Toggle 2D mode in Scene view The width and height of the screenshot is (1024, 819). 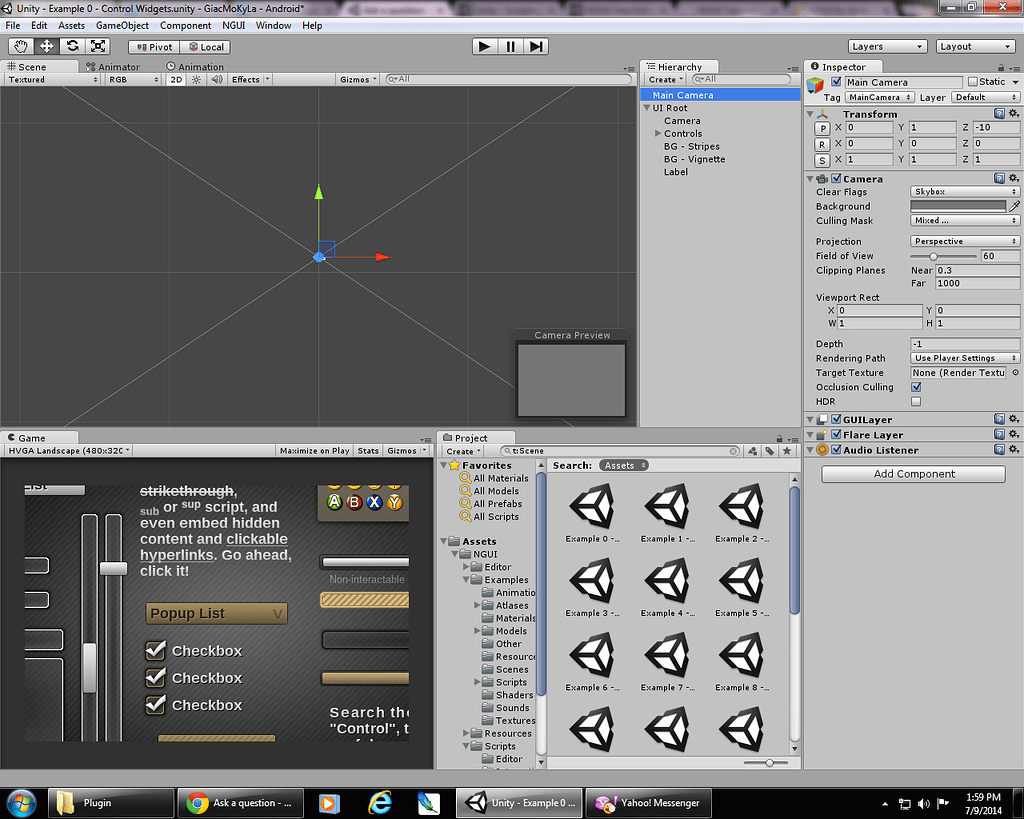tap(175, 79)
